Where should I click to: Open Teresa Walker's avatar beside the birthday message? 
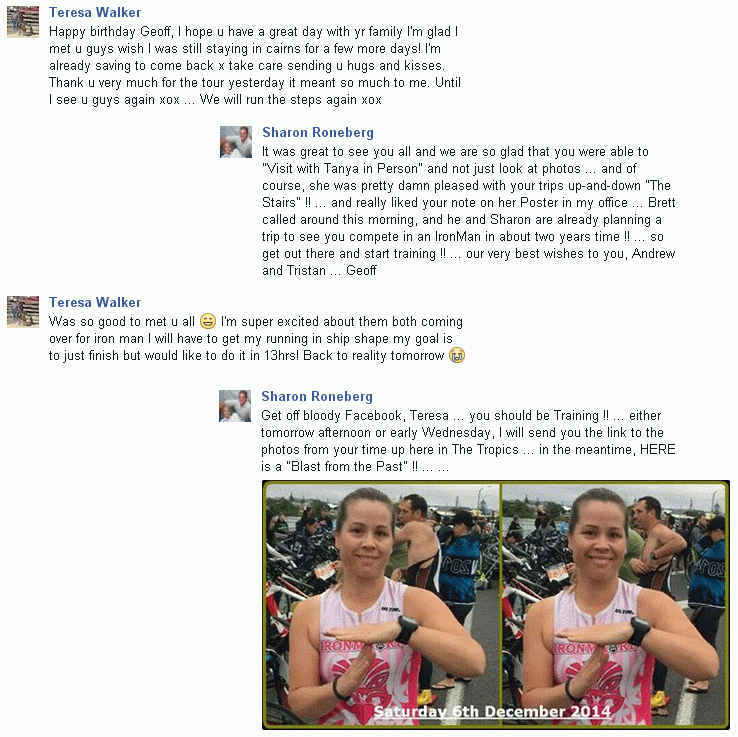(23, 22)
